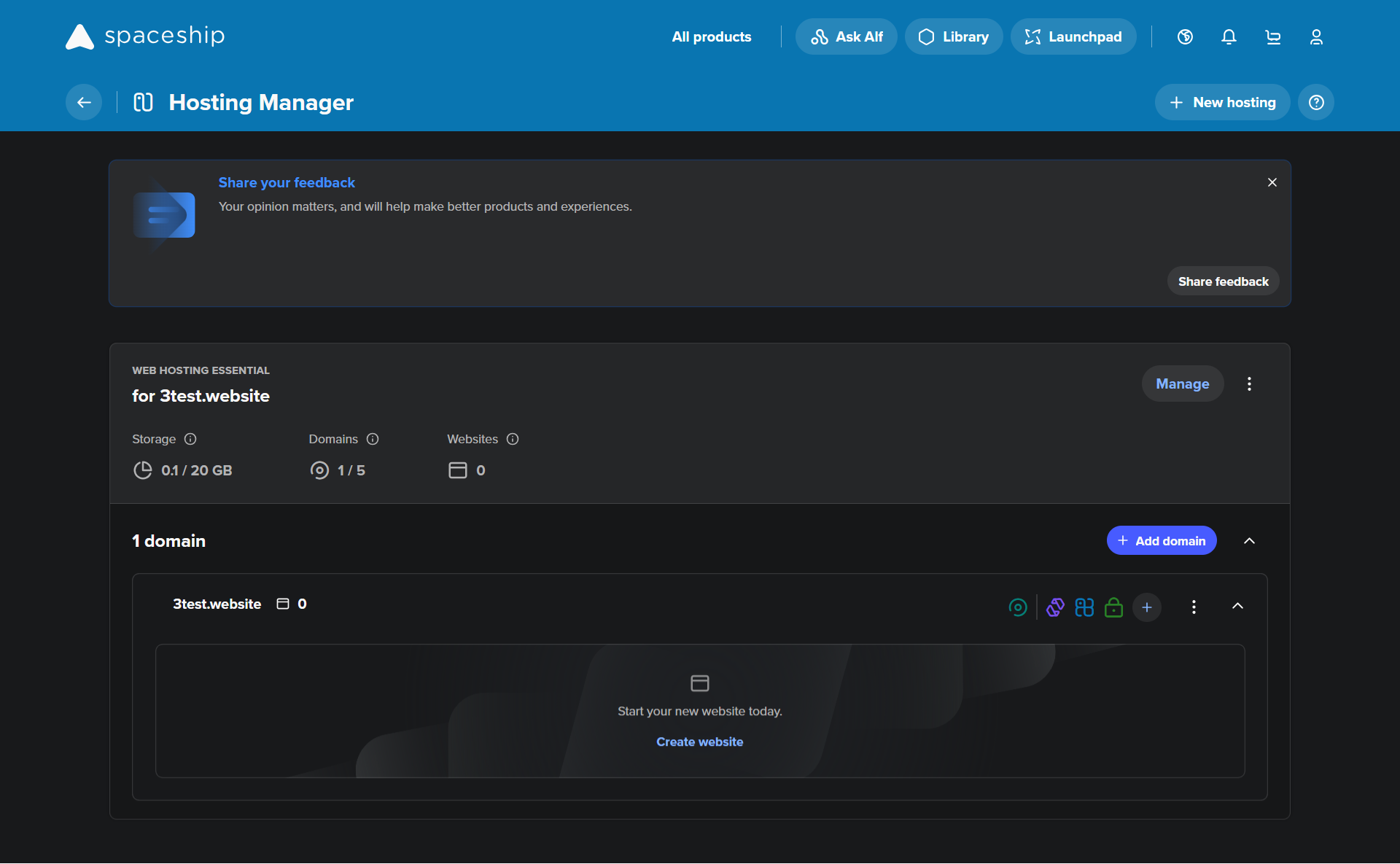Click the website count icon beside 3test.website
The height and width of the screenshot is (864, 1400).
coord(283,604)
